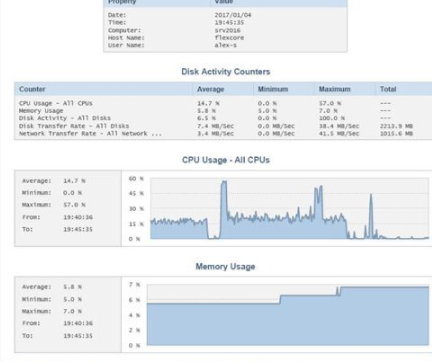Click the 100.0 % disk activity maximum

[x=332, y=118]
